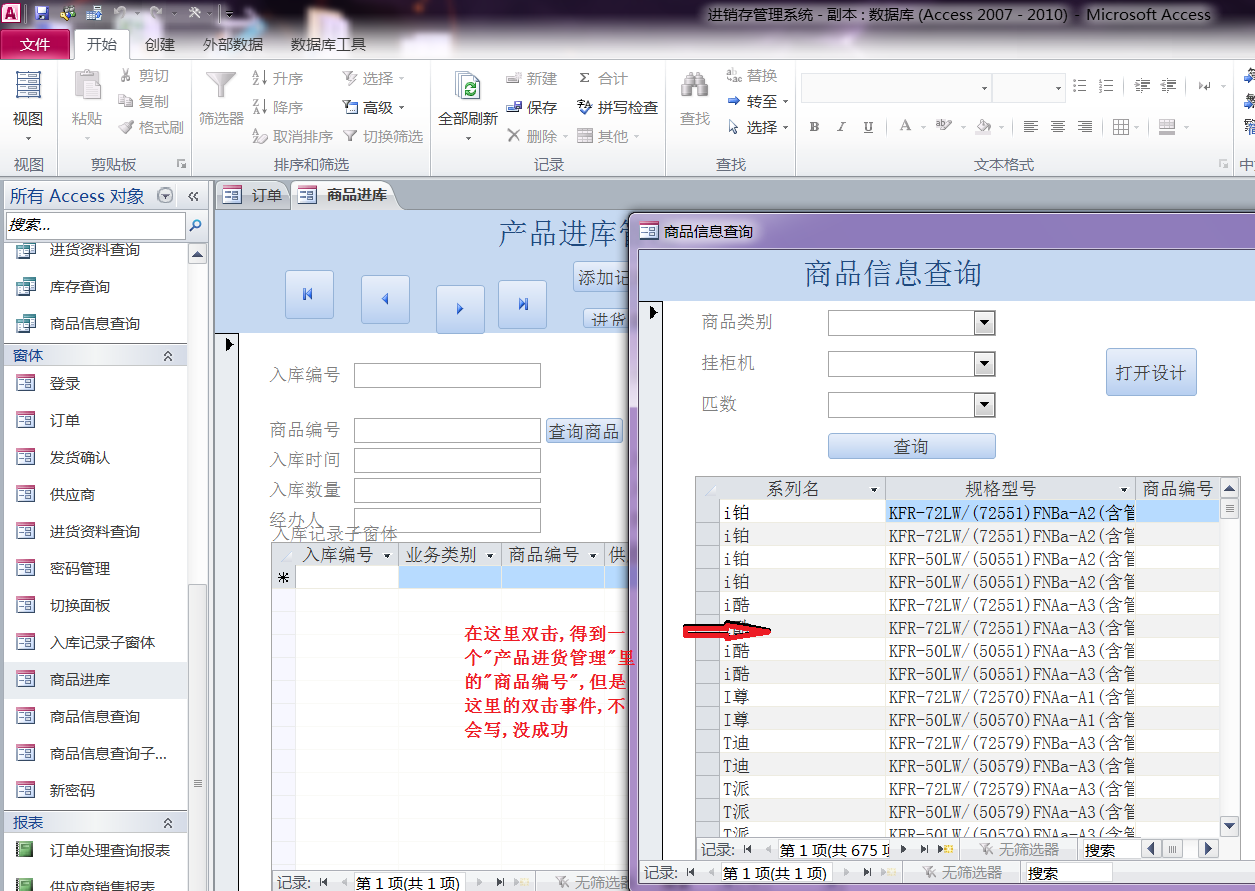Click the 打开设计 button

pyautogui.click(x=1150, y=372)
